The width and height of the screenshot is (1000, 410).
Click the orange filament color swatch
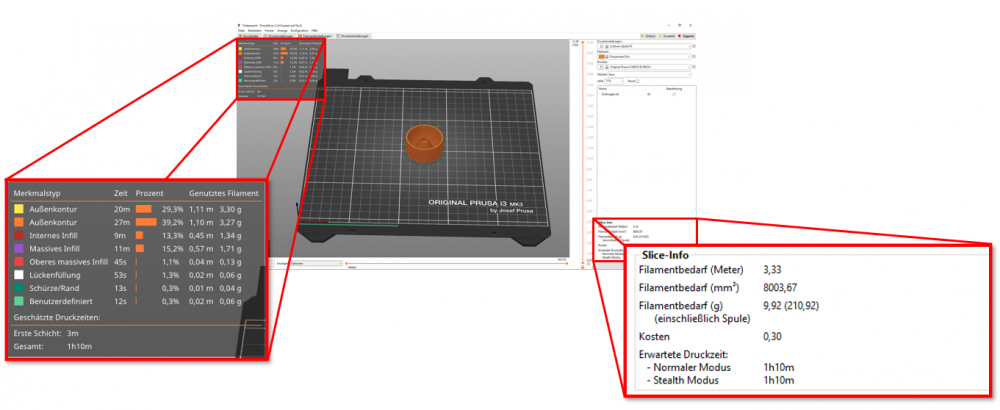(601, 57)
